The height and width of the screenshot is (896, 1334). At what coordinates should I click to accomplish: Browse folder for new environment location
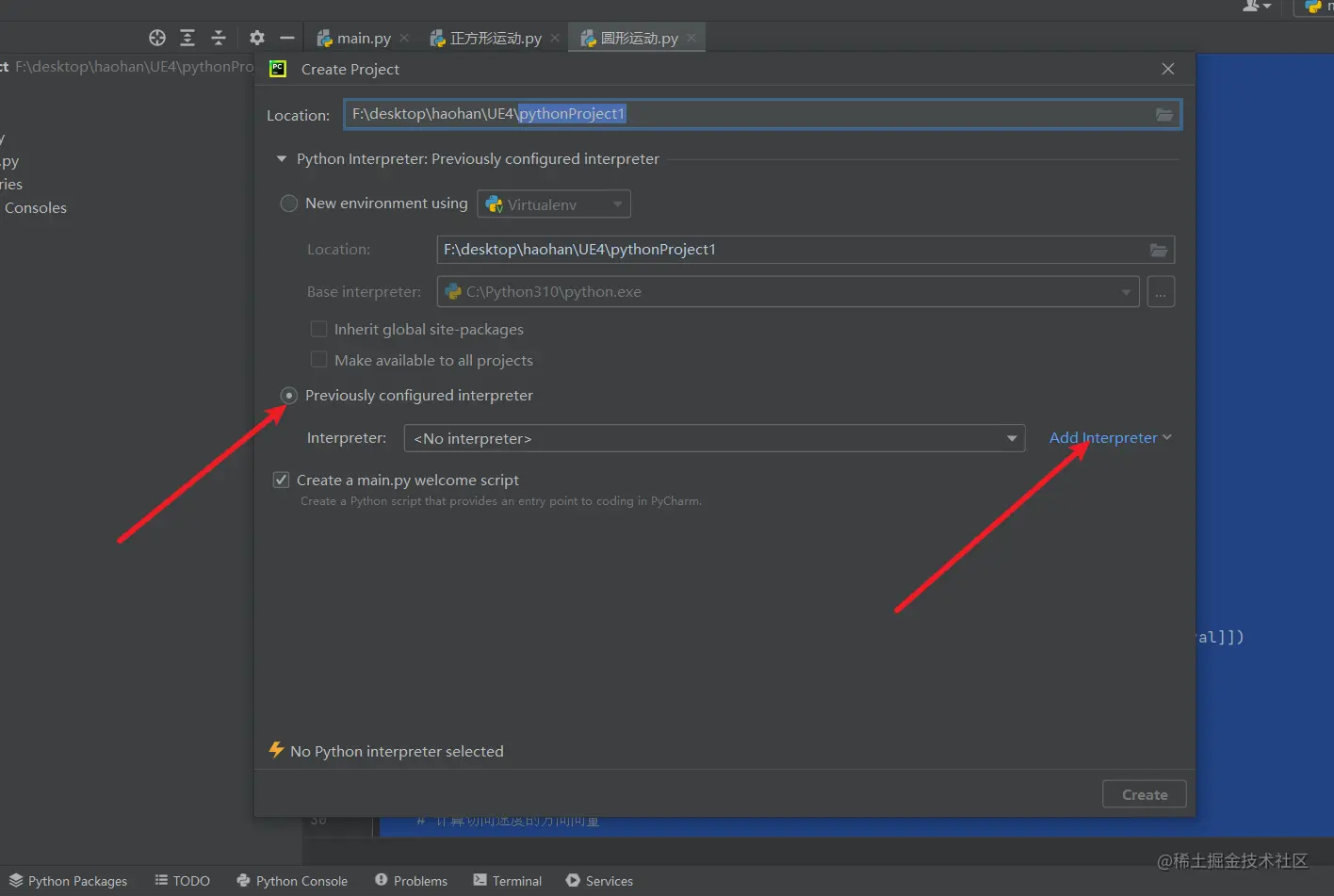1159,250
